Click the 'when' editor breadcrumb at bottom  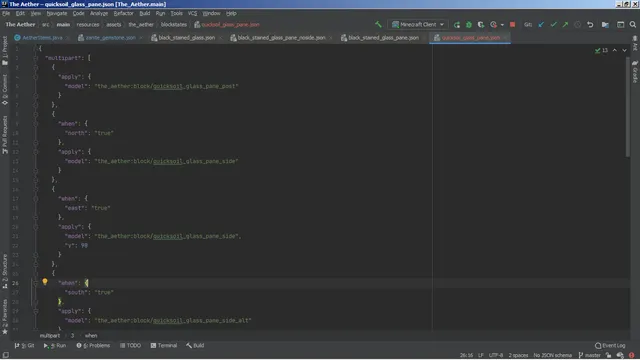(91, 336)
